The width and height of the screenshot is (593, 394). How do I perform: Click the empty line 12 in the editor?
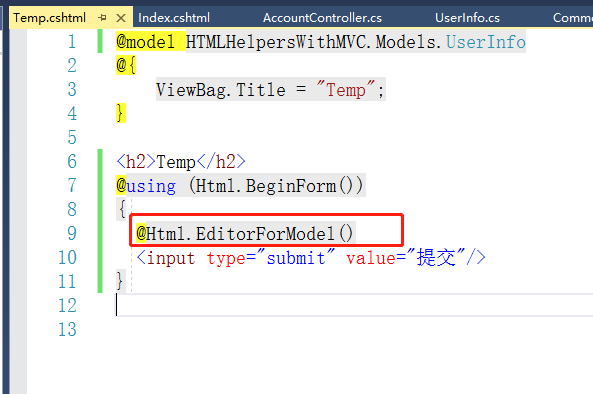pyautogui.click(x=354, y=305)
